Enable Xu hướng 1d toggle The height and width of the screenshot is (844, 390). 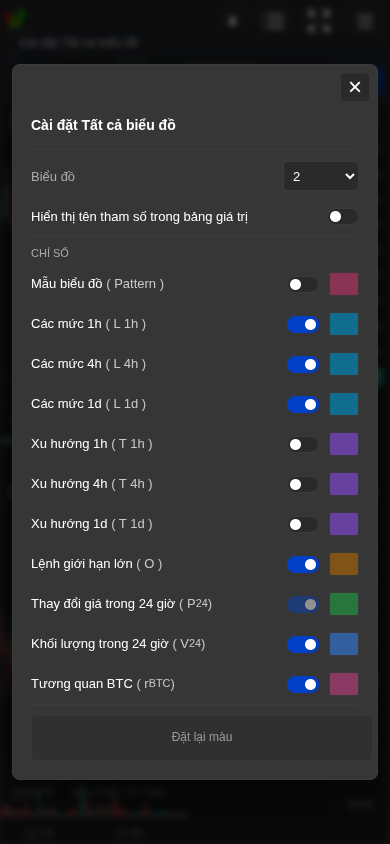coord(303,524)
